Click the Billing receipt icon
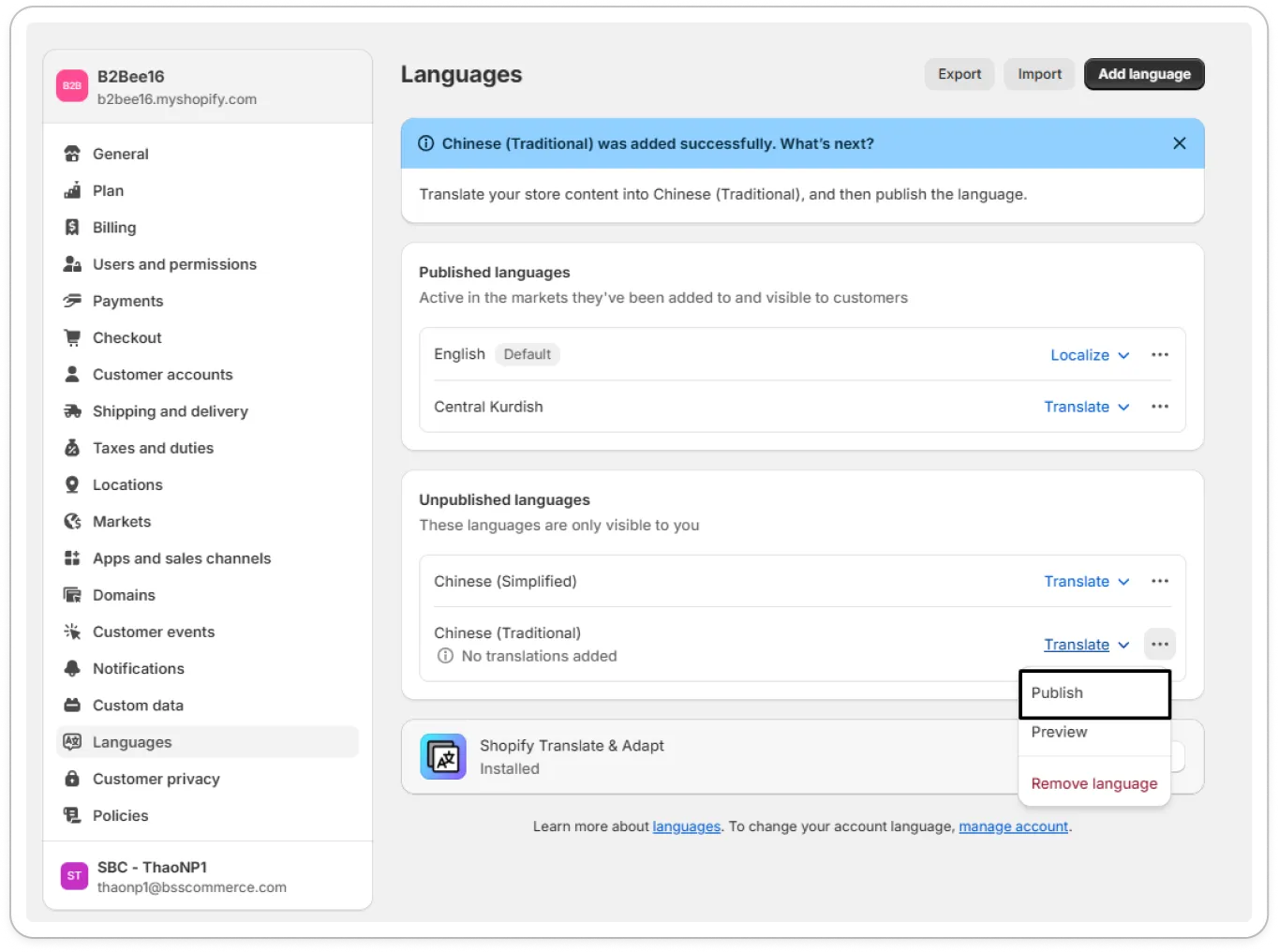The width and height of the screenshot is (1279, 952). pyautogui.click(x=72, y=227)
